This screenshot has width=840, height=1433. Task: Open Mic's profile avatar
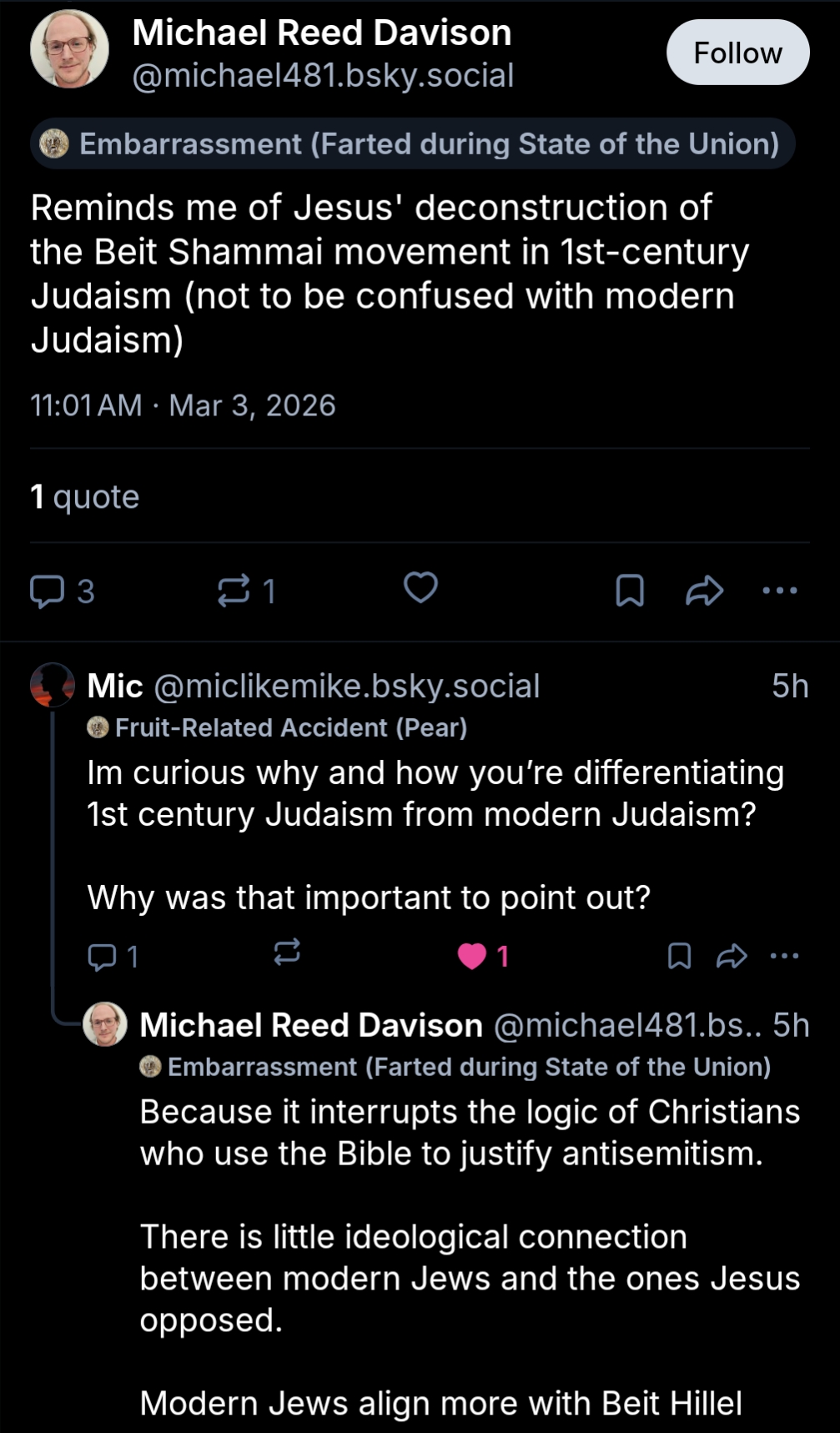tap(53, 685)
